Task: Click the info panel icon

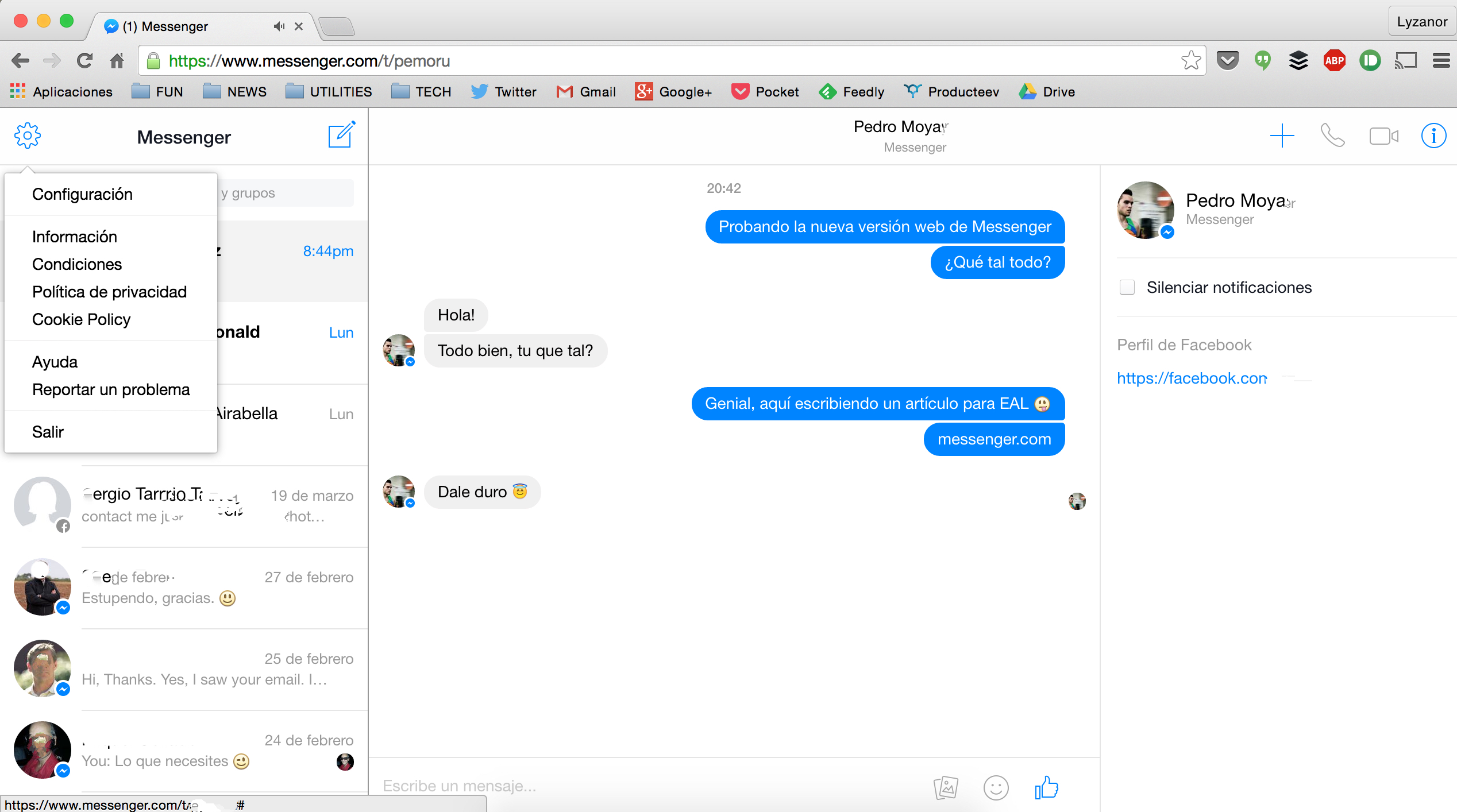Action: pos(1433,135)
